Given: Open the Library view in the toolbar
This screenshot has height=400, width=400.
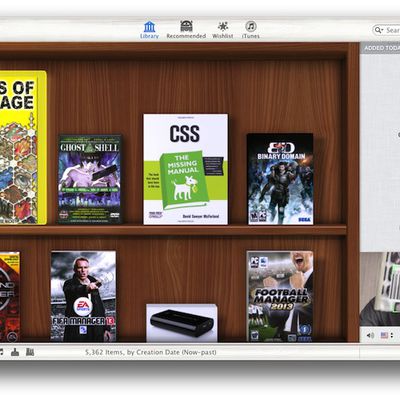Looking at the screenshot, I should tap(149, 30).
